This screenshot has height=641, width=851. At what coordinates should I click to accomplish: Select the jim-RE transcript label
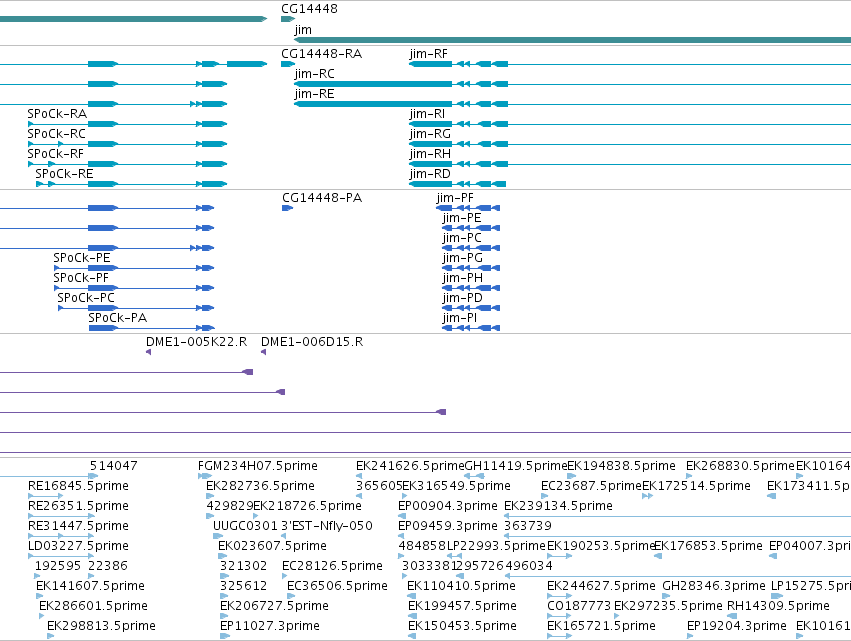(x=314, y=94)
